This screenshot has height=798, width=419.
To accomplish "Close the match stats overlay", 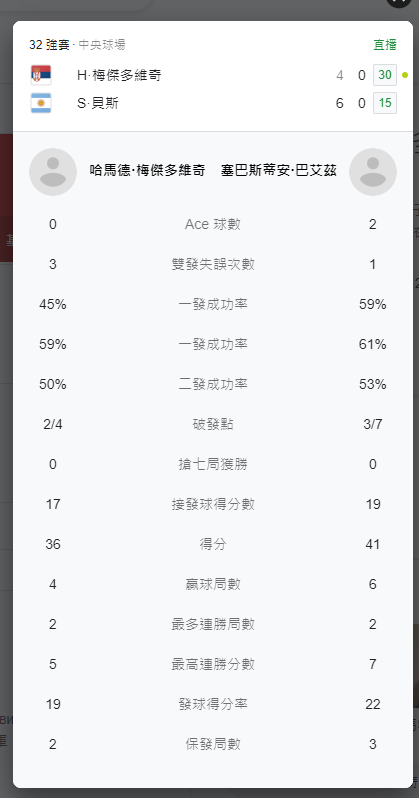I will [x=399, y=2].
